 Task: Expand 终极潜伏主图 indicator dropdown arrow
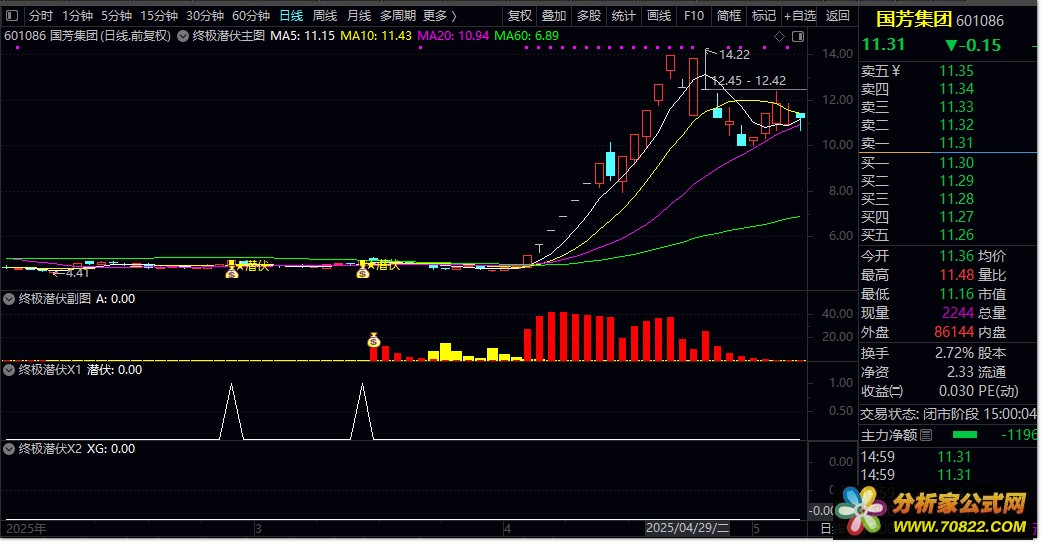pyautogui.click(x=183, y=36)
